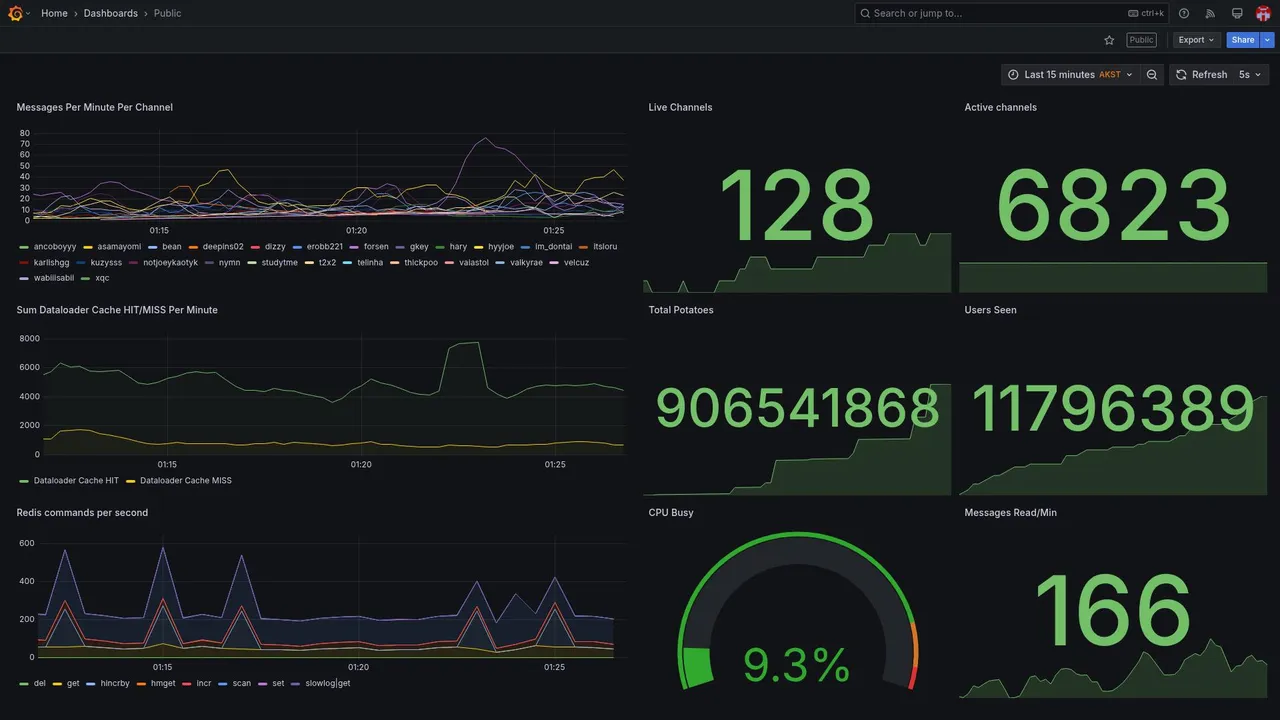This screenshot has width=1280, height=720.
Task: Click the forsen legend color swatch
Action: 354,247
